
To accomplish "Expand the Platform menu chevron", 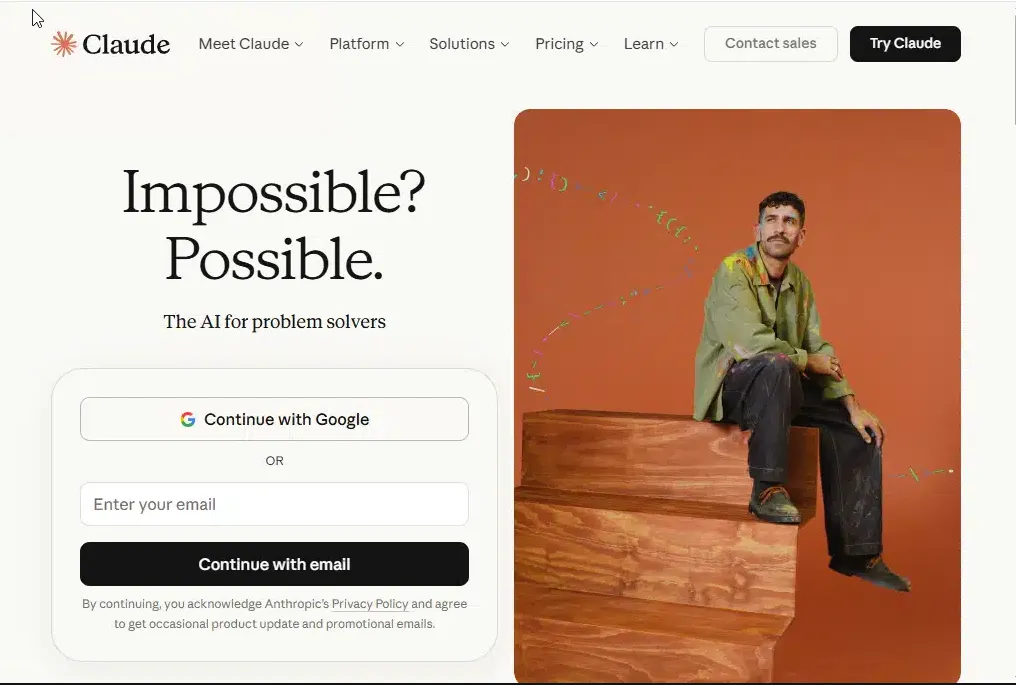I will click(400, 44).
